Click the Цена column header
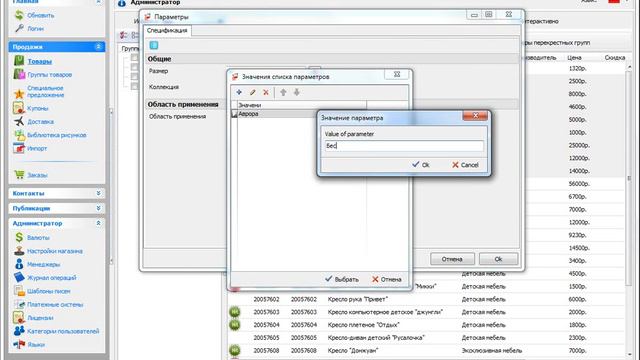This screenshot has height=360, width=640. (574, 58)
